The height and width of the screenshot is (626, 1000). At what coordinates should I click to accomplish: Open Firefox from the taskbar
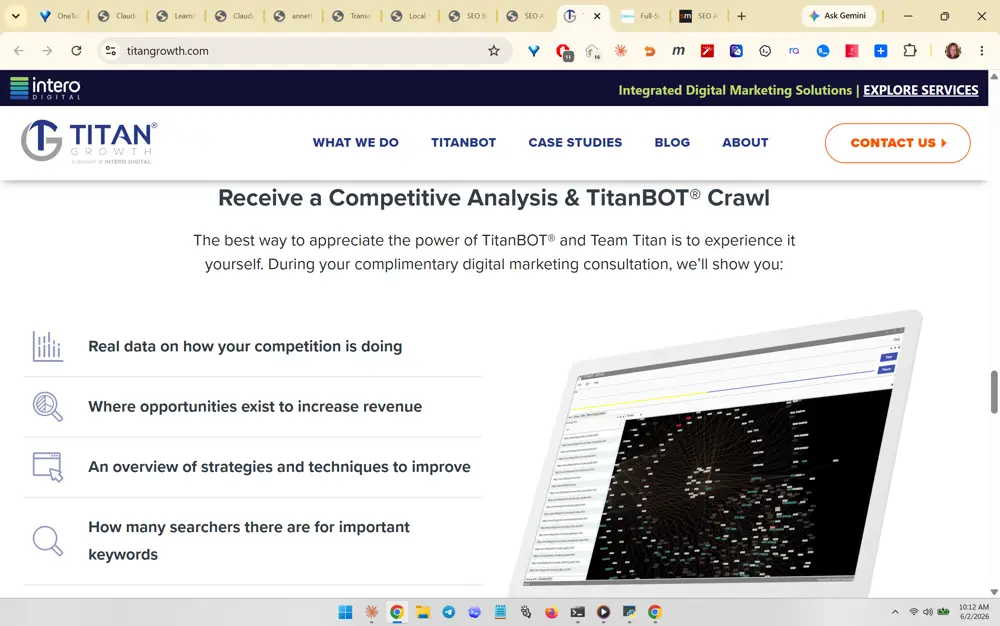click(x=552, y=612)
